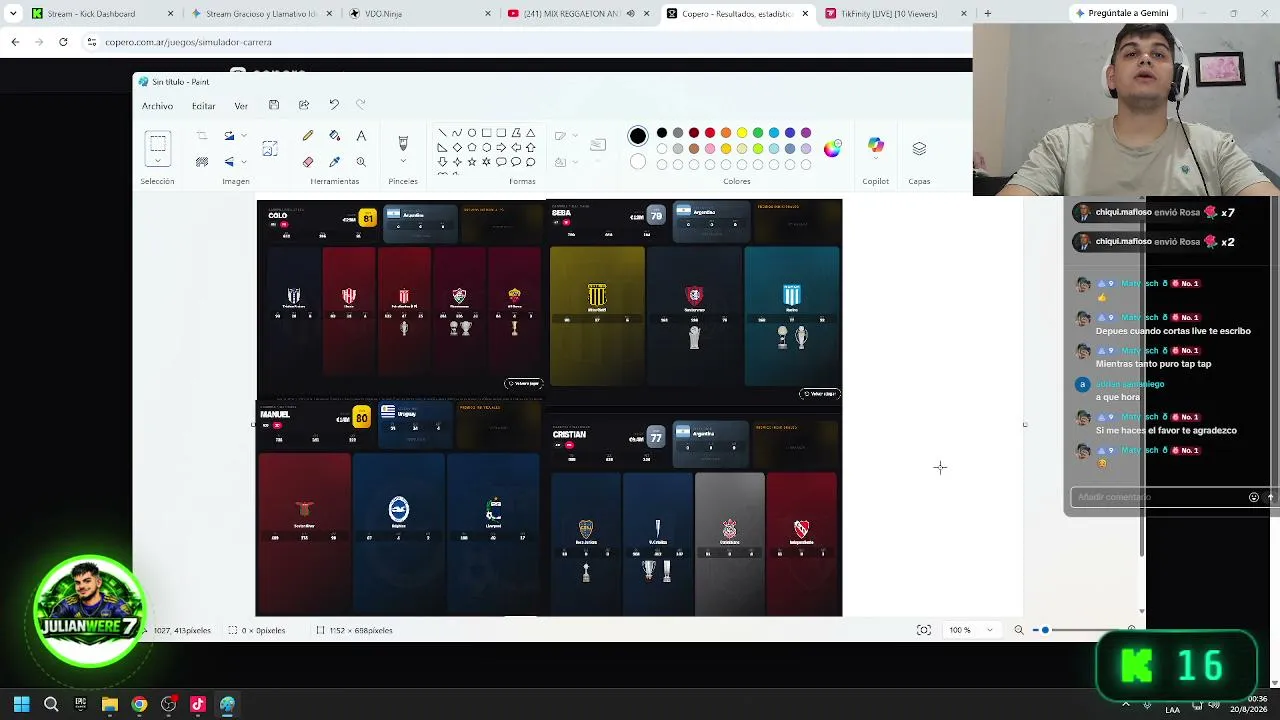Select the Pencil tool in Paint
Screen dimensions: 1280x720
(308, 136)
